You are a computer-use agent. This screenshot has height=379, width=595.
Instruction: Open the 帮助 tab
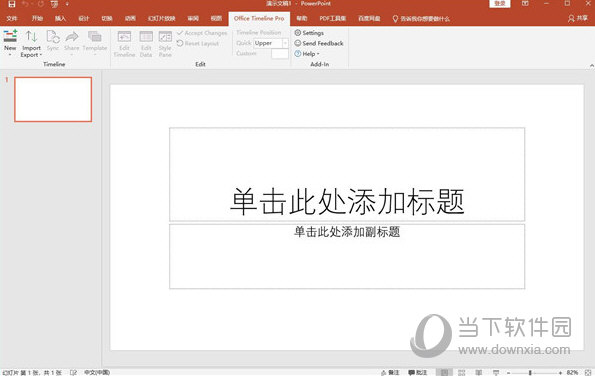tap(302, 18)
